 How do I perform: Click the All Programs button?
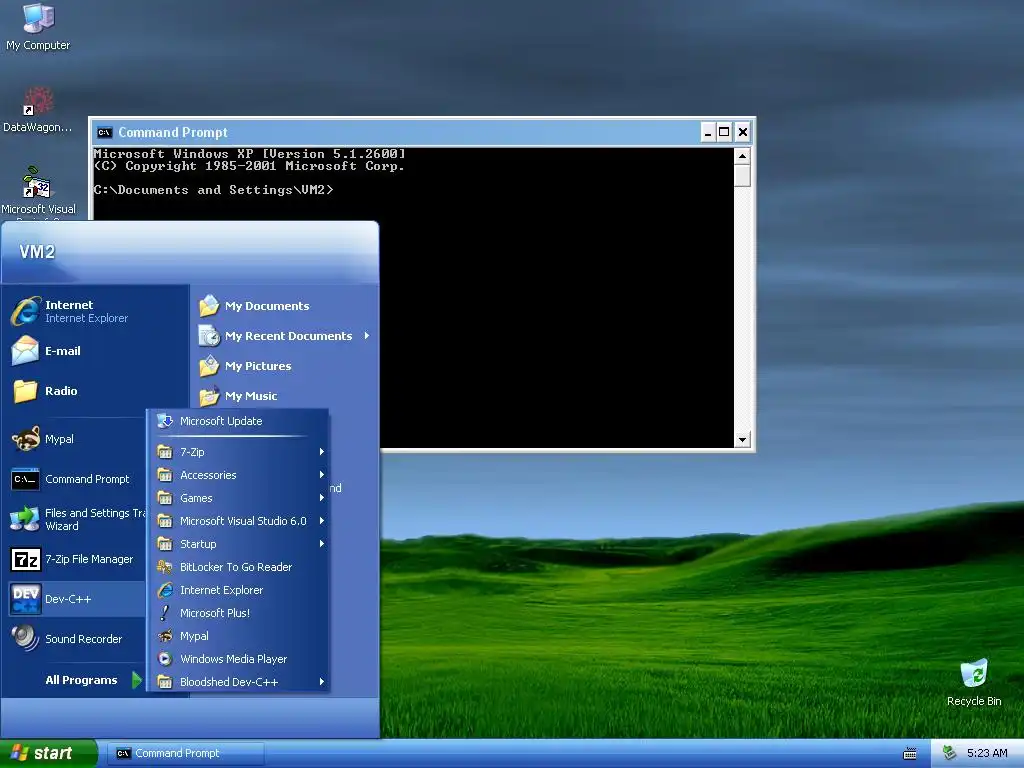[x=91, y=680]
